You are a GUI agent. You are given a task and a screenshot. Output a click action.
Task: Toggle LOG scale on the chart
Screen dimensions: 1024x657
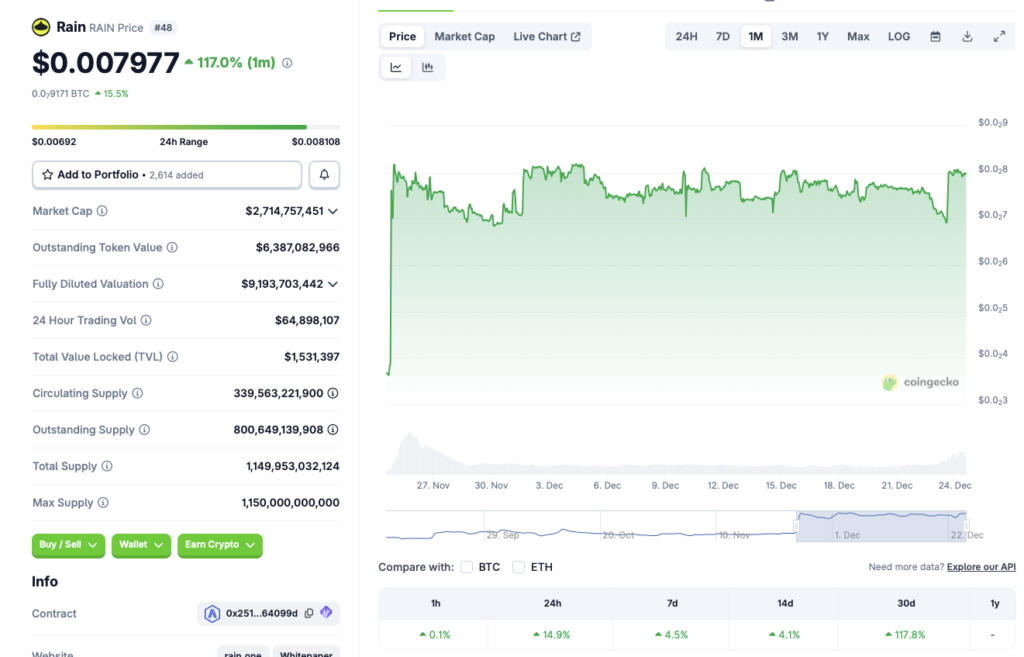(898, 36)
